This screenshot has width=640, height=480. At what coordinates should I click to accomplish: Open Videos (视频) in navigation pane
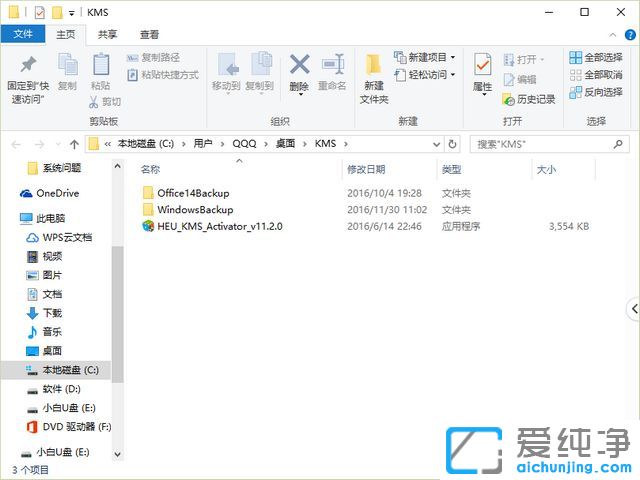pyautogui.click(x=44, y=256)
